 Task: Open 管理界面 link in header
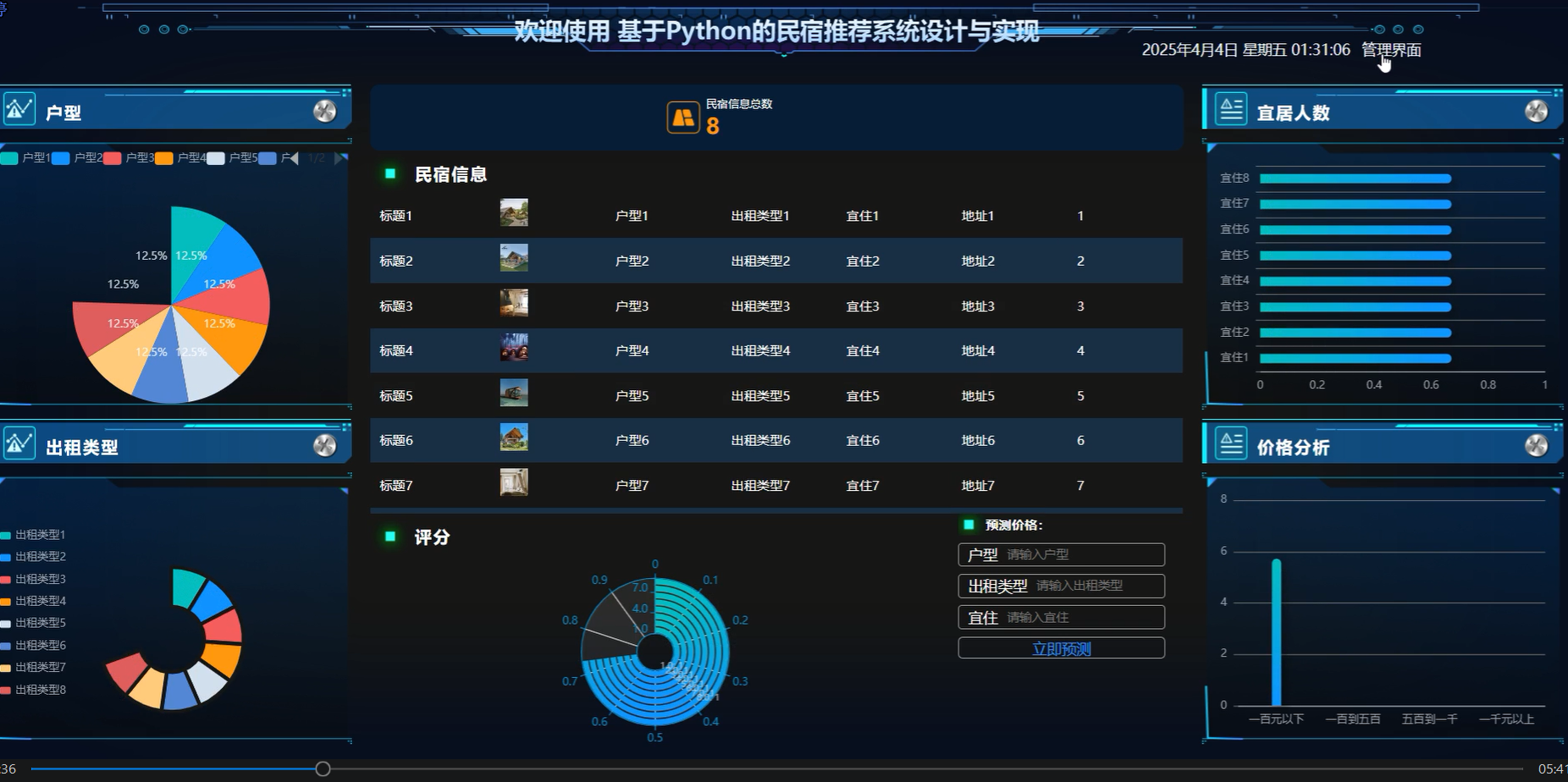[1391, 50]
